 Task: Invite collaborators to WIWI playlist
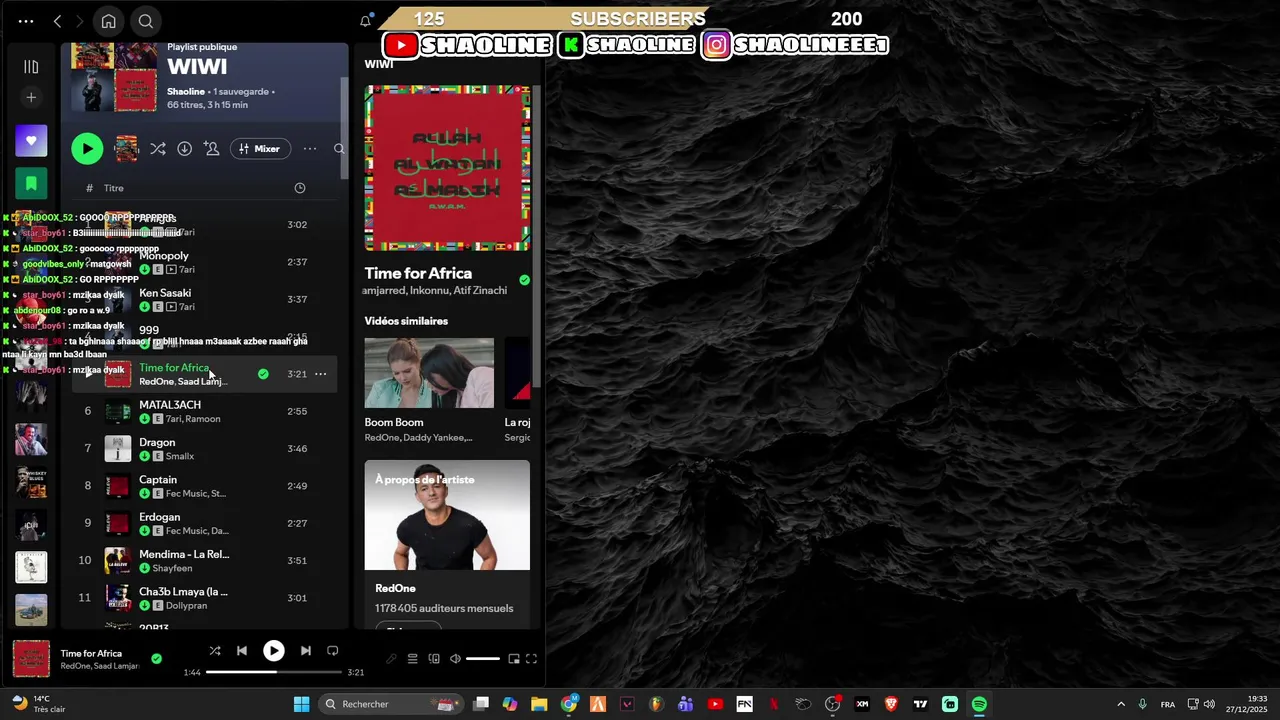pos(212,149)
